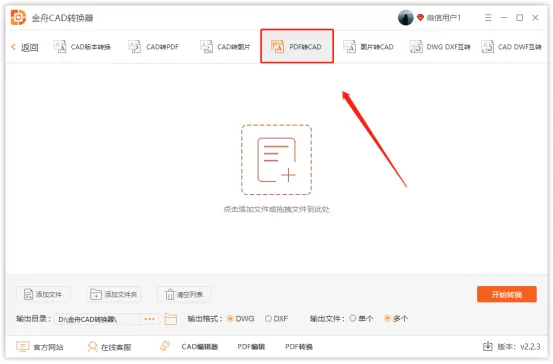Open output folder with folder icon
The image size is (553, 364).
click(x=171, y=319)
